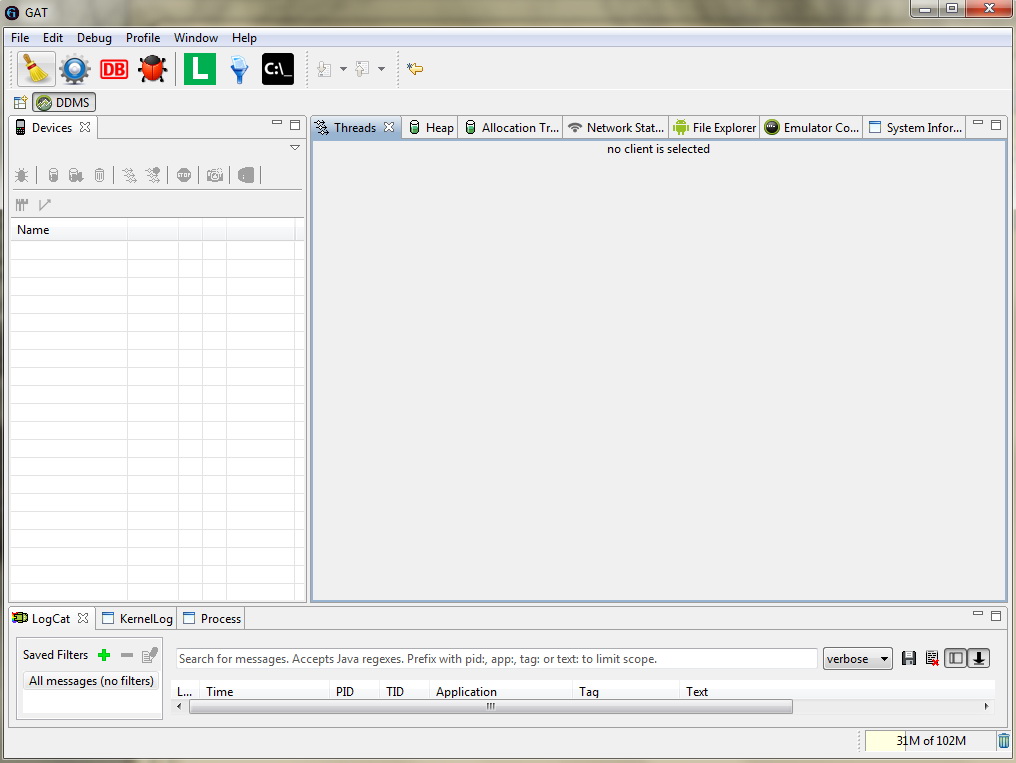Click the broom clean-up toolbar icon
The height and width of the screenshot is (763, 1016).
(x=36, y=69)
